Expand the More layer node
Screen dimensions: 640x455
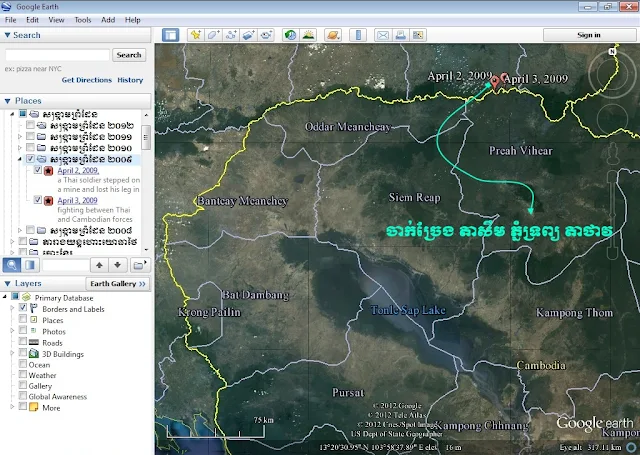point(12,406)
